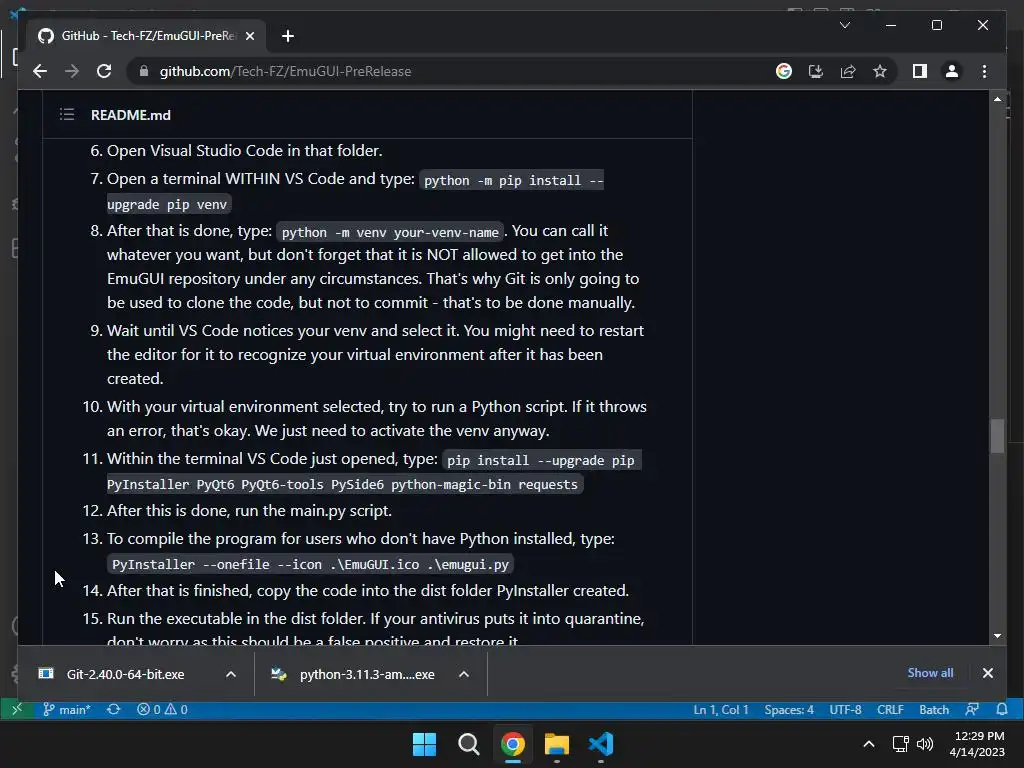This screenshot has height=768, width=1024.
Task: Show all downloads
Action: click(x=930, y=673)
